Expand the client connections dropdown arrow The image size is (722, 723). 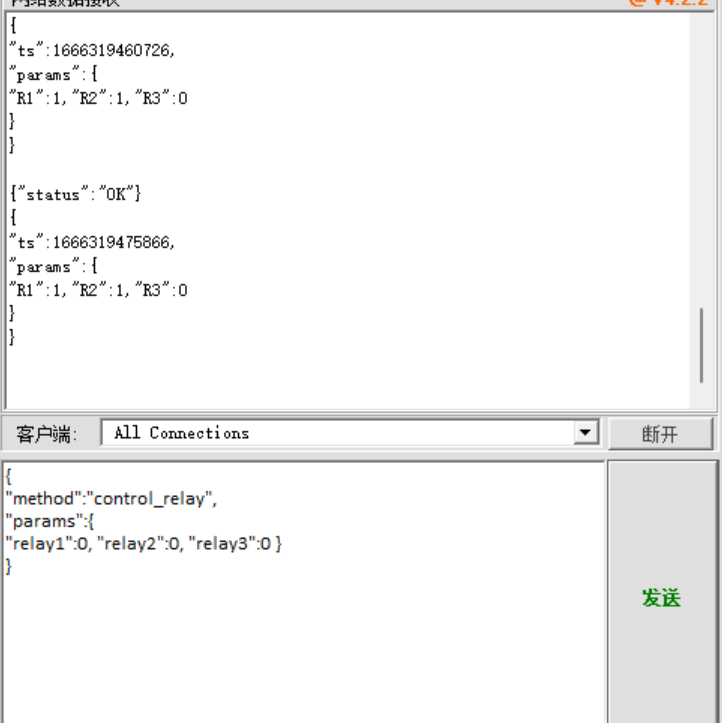[585, 433]
